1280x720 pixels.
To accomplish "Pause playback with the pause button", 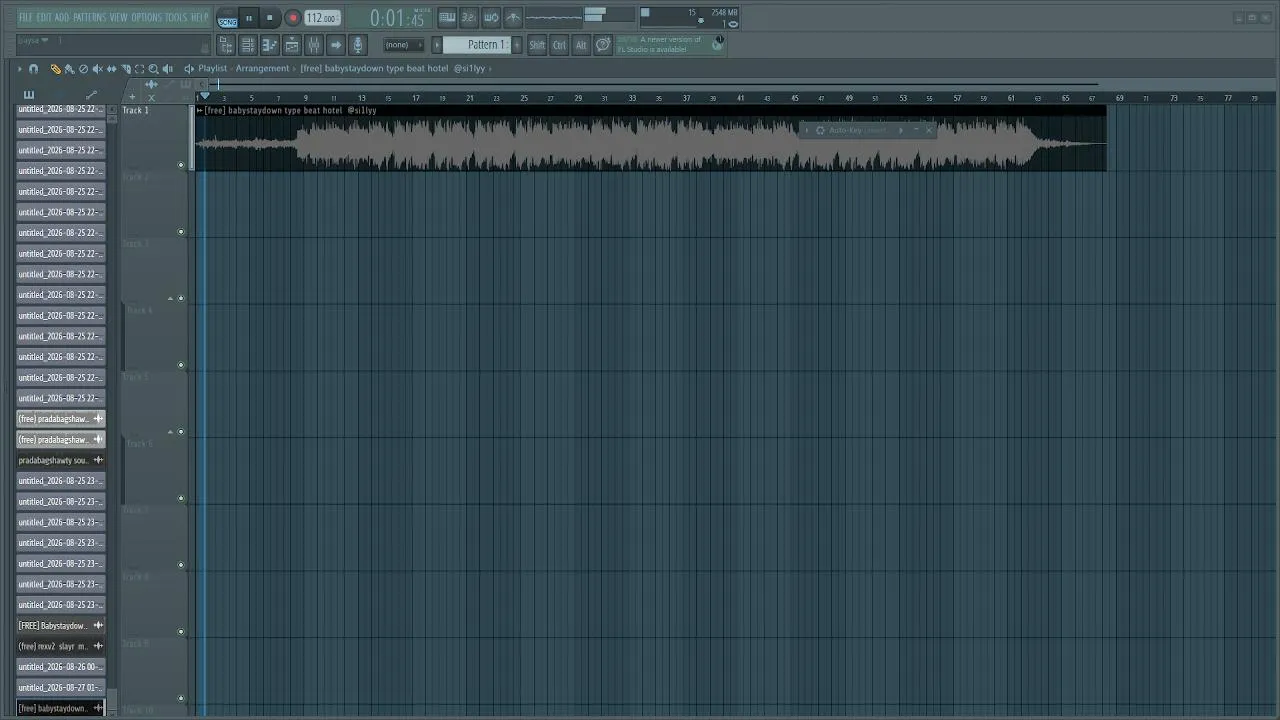I will point(249,18).
